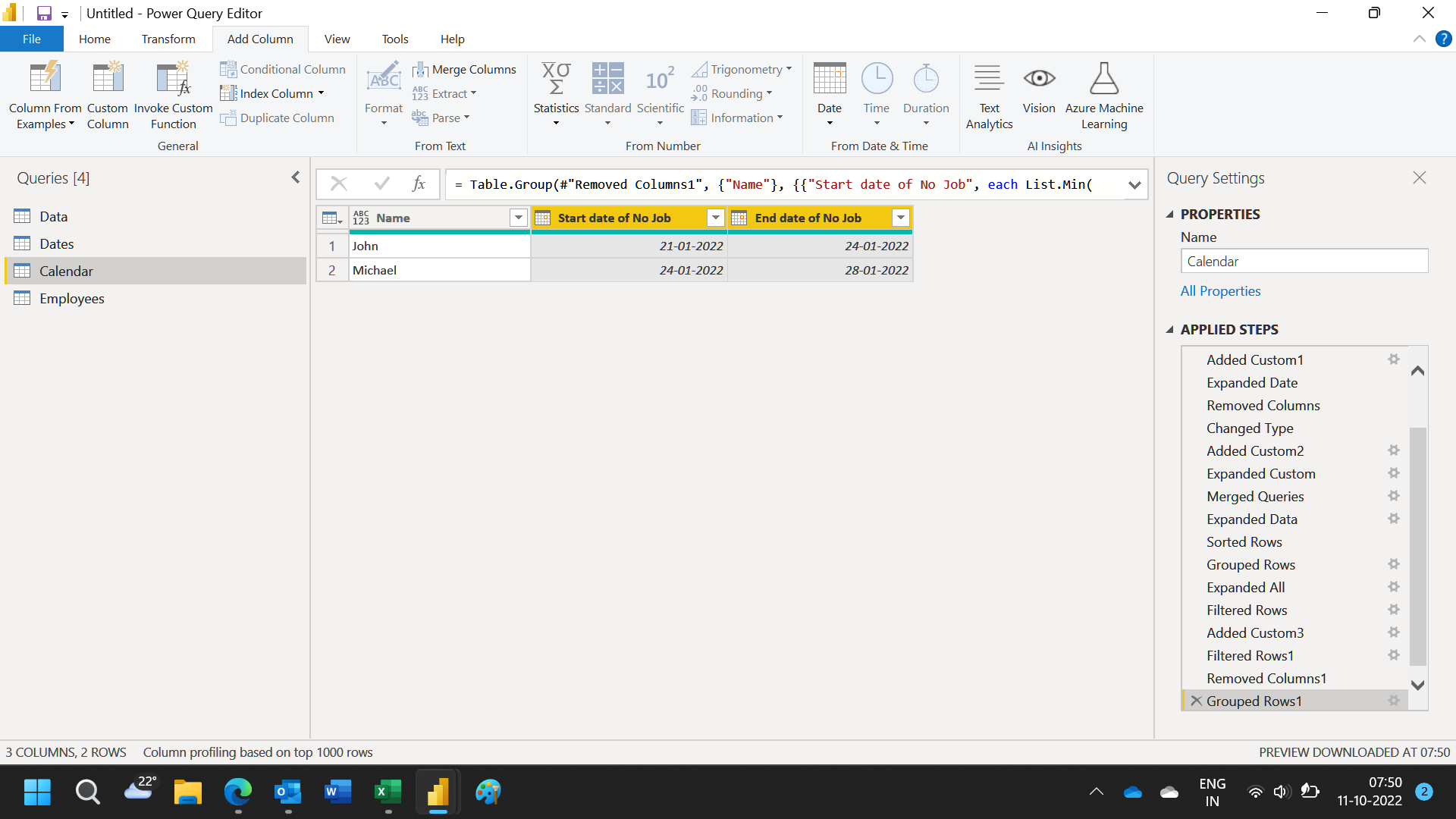Collapse the Queries pane
1456x819 pixels.
296,177
